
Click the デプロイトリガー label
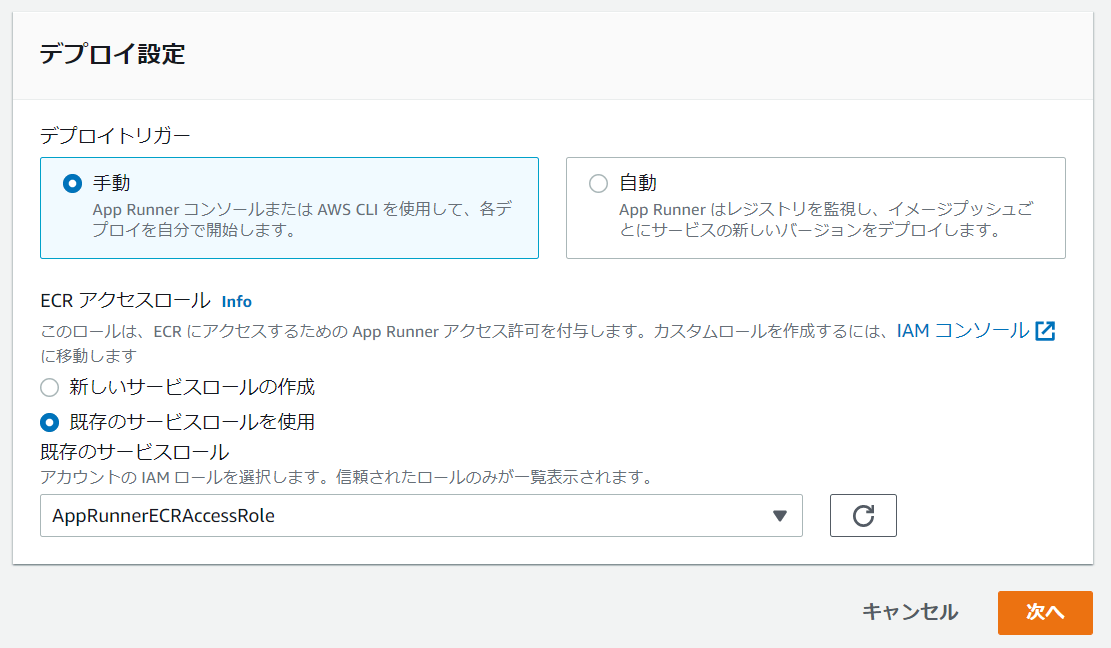pos(115,135)
